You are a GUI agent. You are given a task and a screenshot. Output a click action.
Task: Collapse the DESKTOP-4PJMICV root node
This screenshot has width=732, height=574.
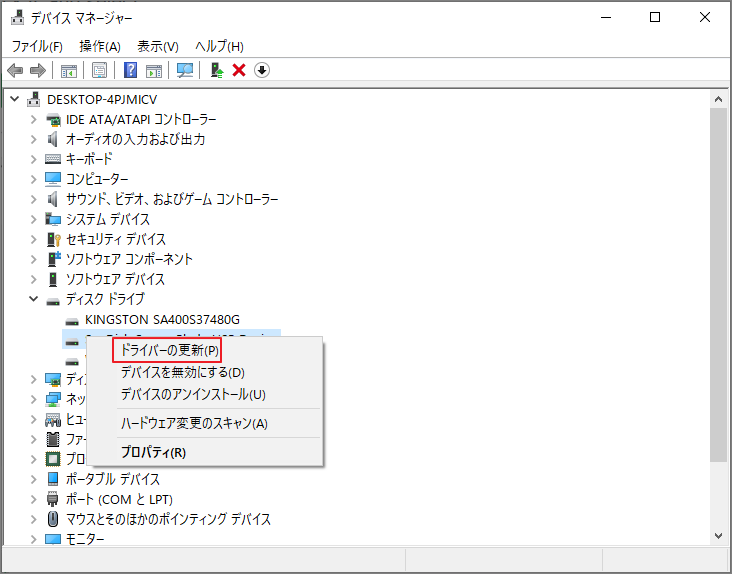(15, 99)
